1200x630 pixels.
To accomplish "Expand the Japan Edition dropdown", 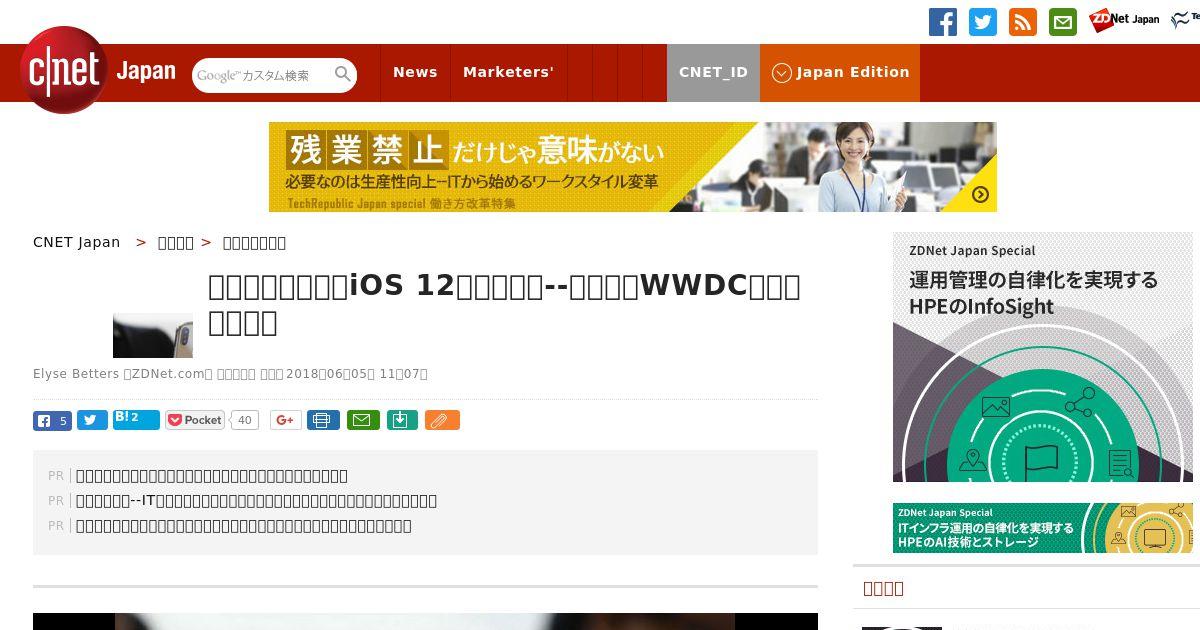I will click(x=840, y=72).
